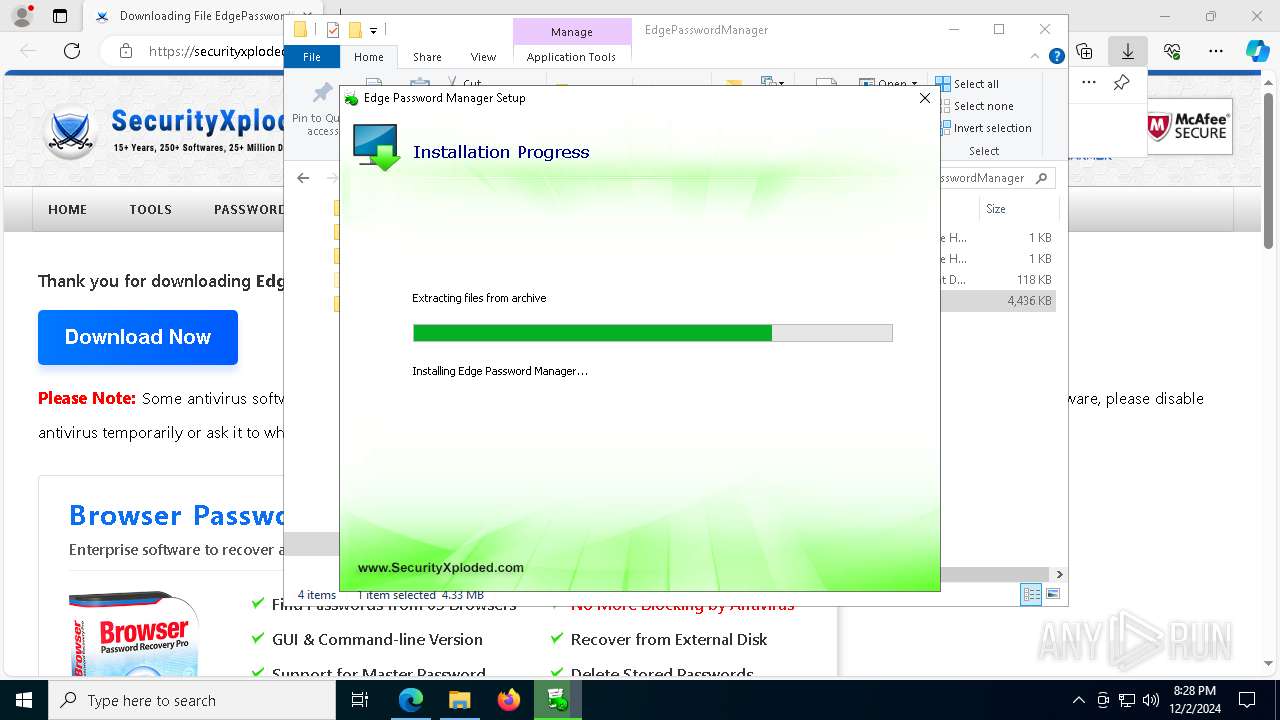
Task: Open the volume icon in system tray
Action: tap(1151, 700)
